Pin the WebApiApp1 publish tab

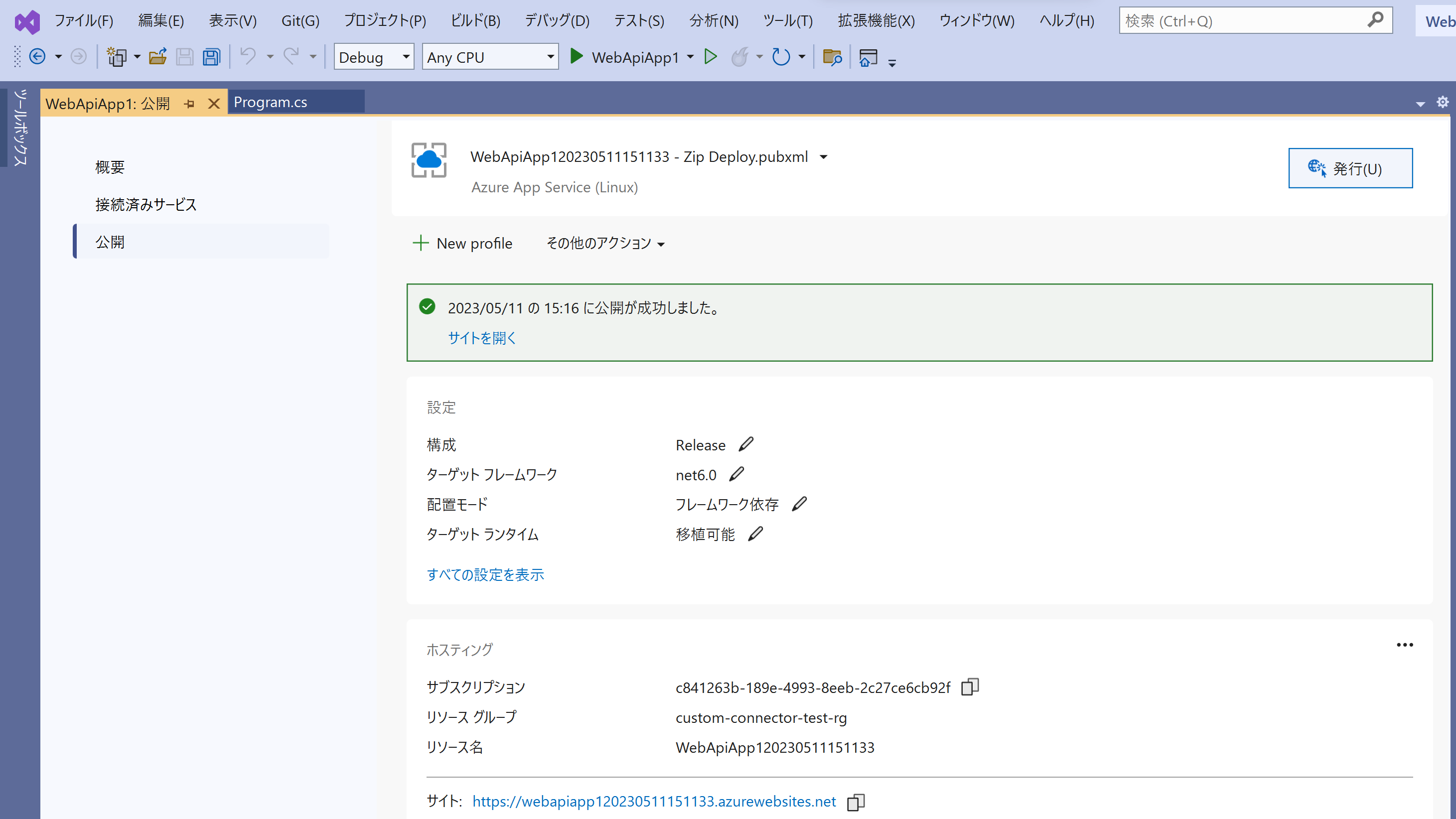(189, 104)
